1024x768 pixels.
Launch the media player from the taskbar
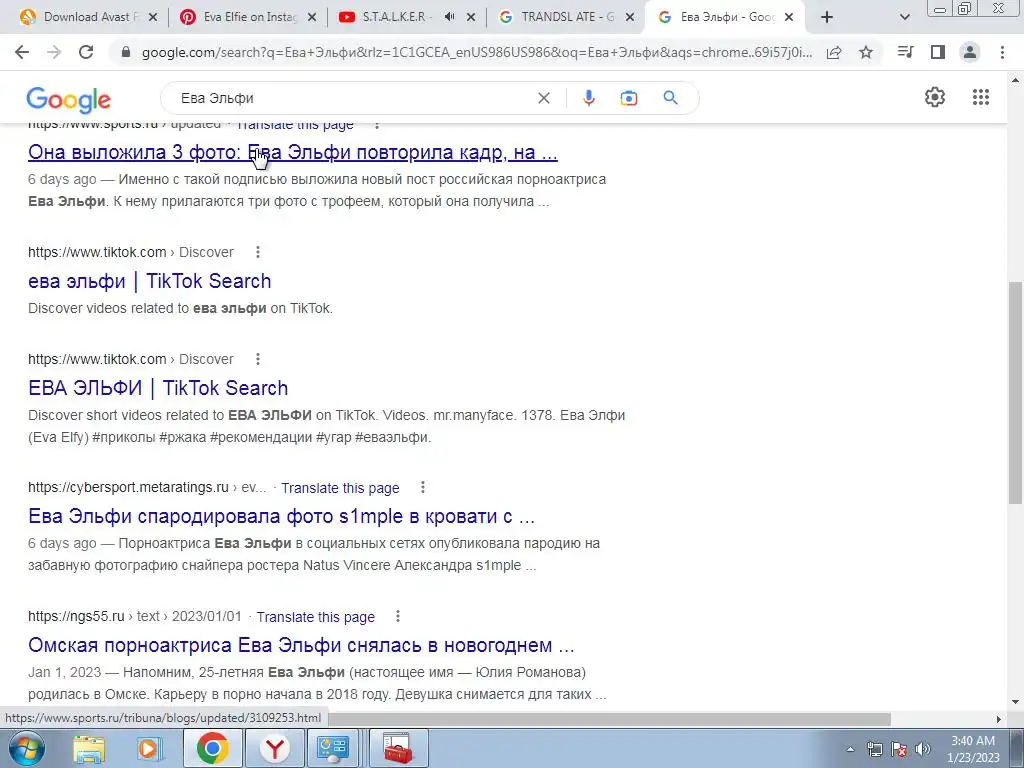point(150,748)
